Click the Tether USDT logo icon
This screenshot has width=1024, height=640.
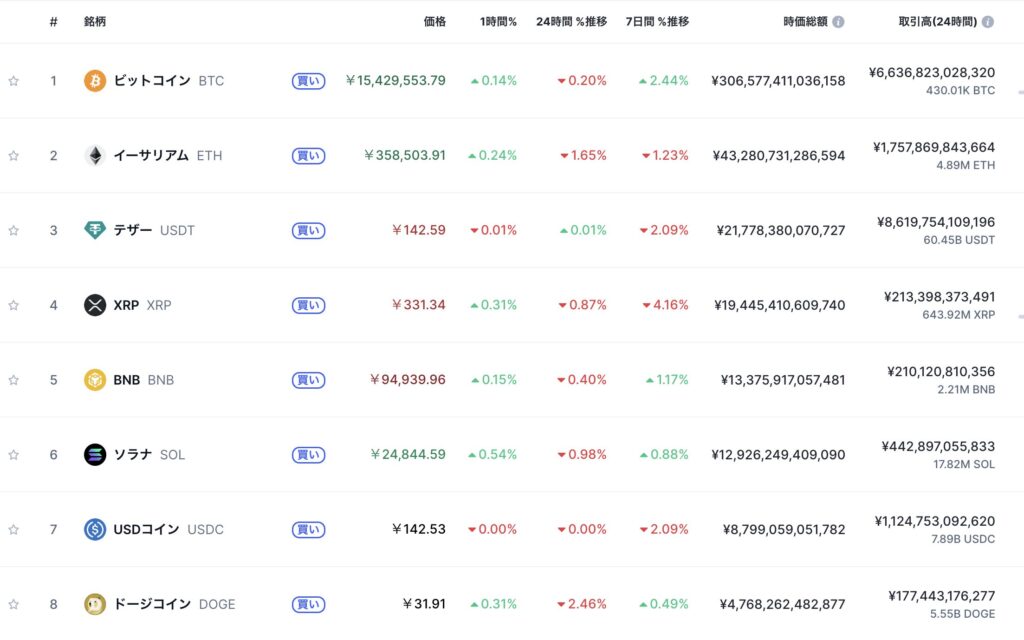95,230
